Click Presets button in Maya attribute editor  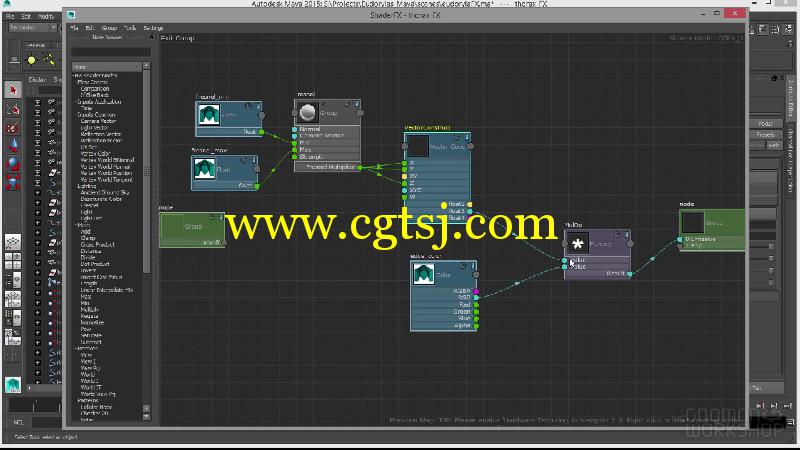tap(765, 135)
